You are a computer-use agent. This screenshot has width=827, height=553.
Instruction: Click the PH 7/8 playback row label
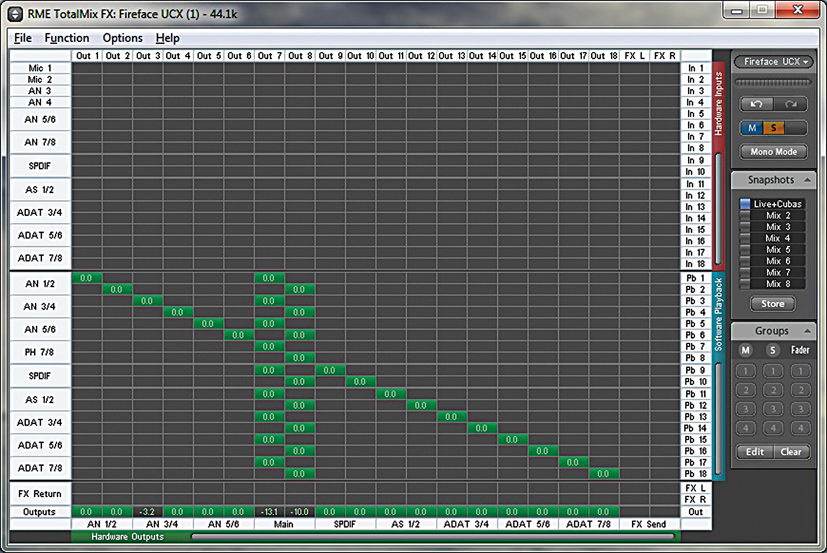pyautogui.click(x=40, y=352)
